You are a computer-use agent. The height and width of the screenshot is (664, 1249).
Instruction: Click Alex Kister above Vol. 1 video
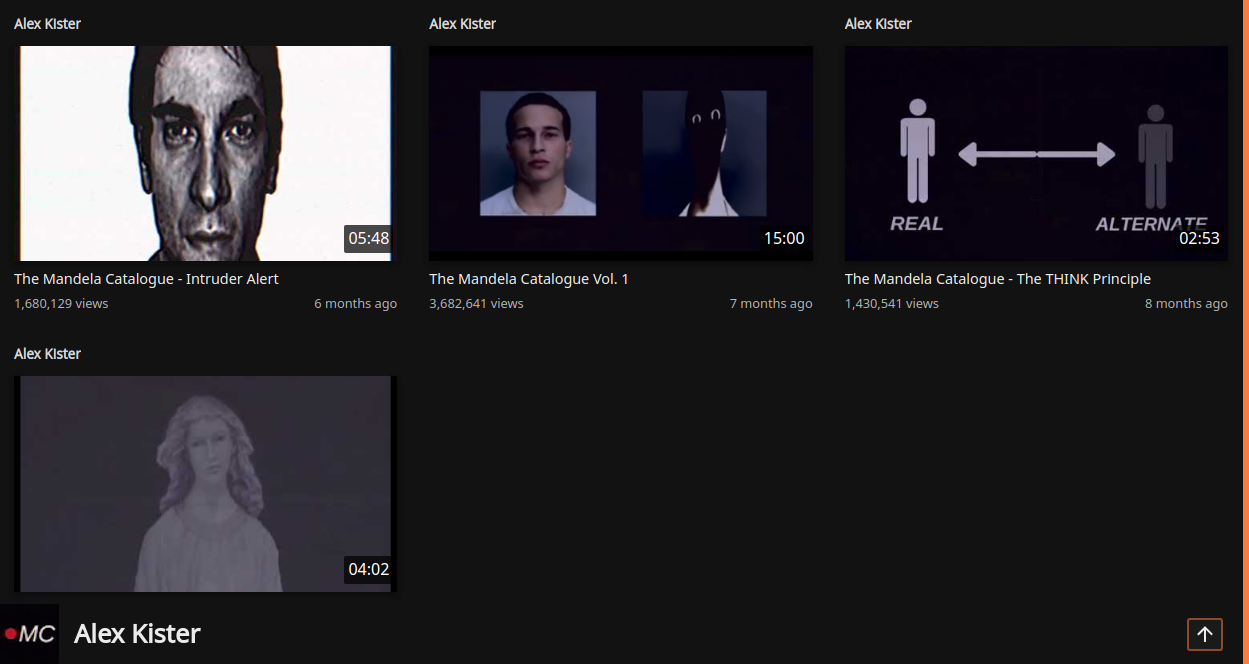pos(463,24)
